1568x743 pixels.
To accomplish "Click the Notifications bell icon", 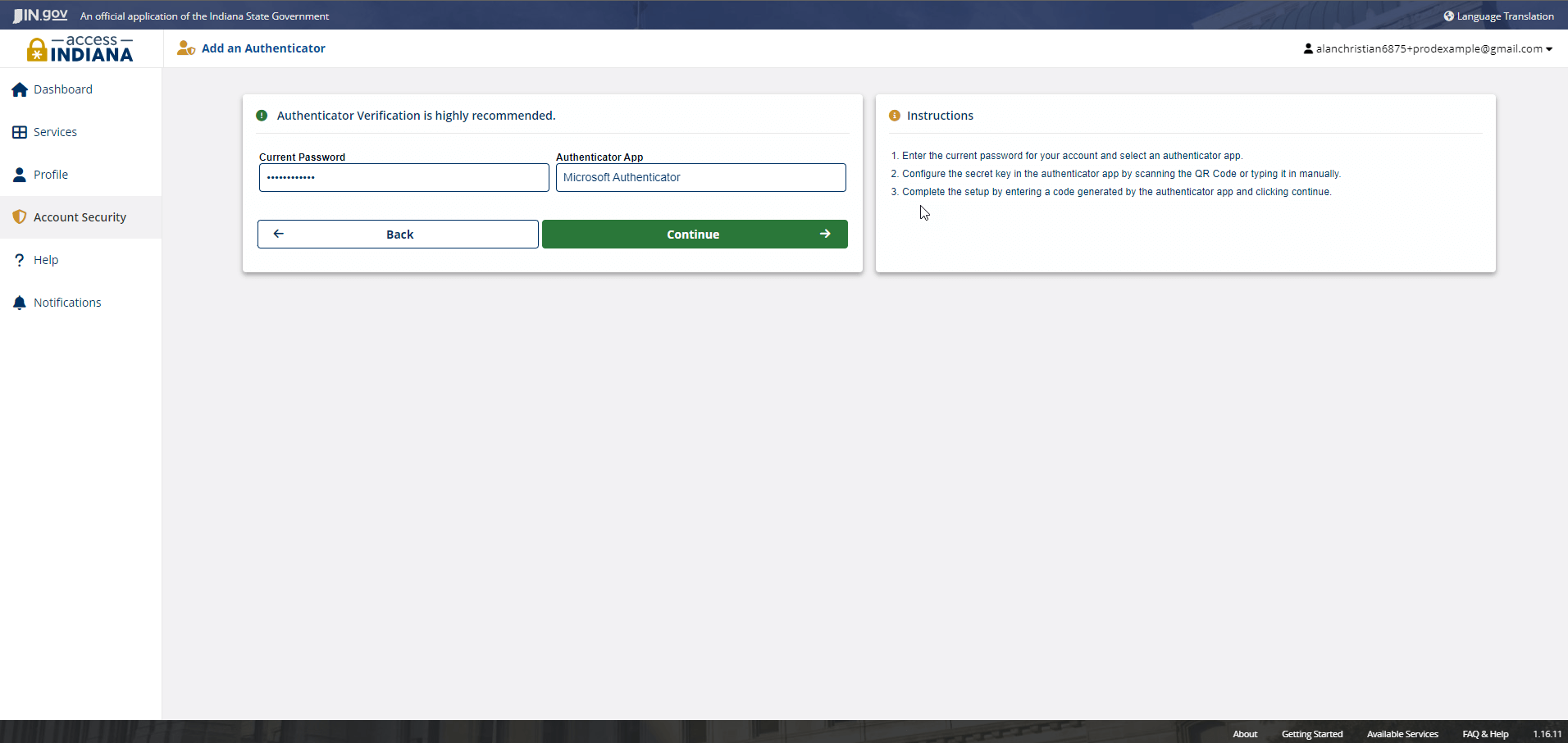I will (x=20, y=303).
